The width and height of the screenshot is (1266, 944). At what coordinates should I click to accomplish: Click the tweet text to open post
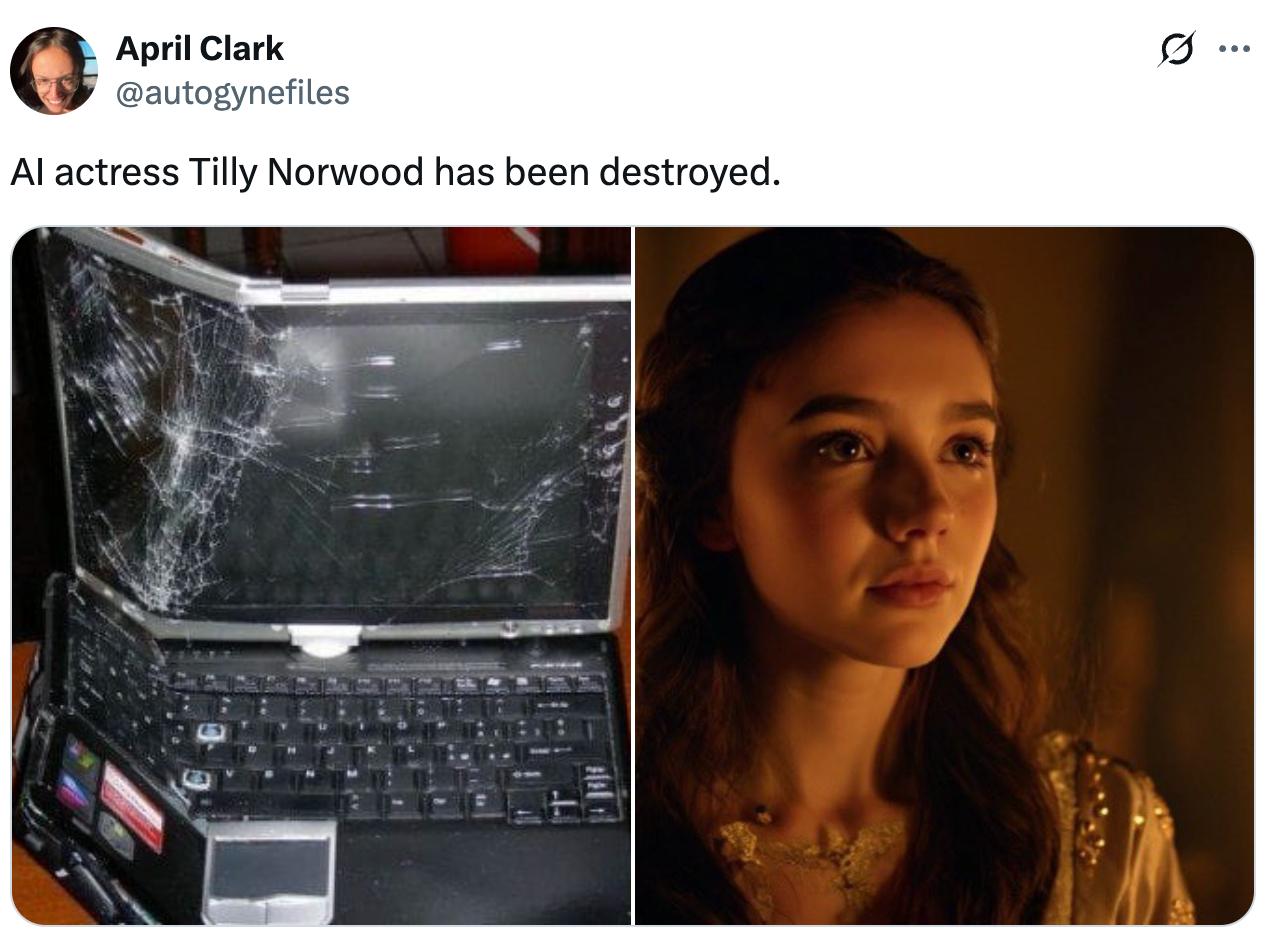pos(395,172)
